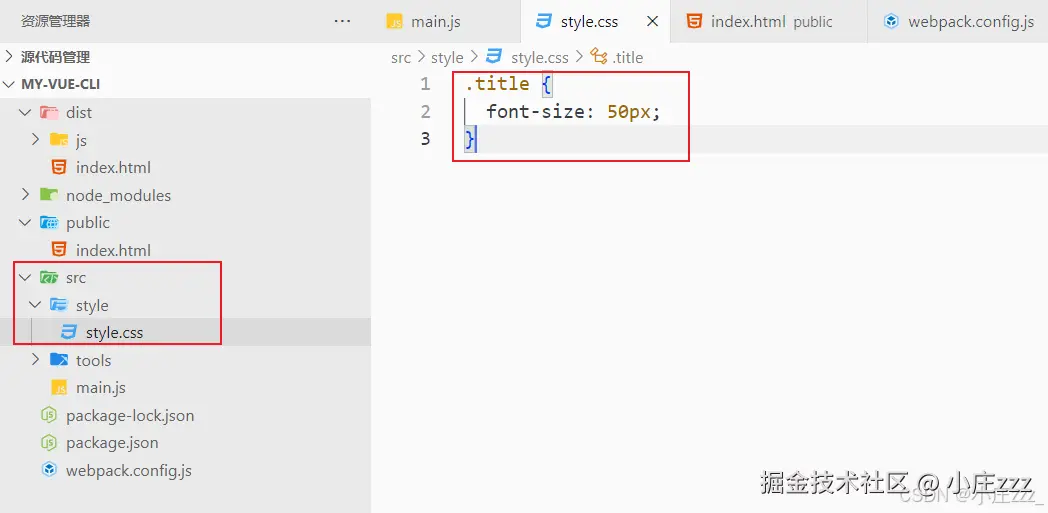Expand the tools folder chevron
The height and width of the screenshot is (513, 1048).
point(36,360)
